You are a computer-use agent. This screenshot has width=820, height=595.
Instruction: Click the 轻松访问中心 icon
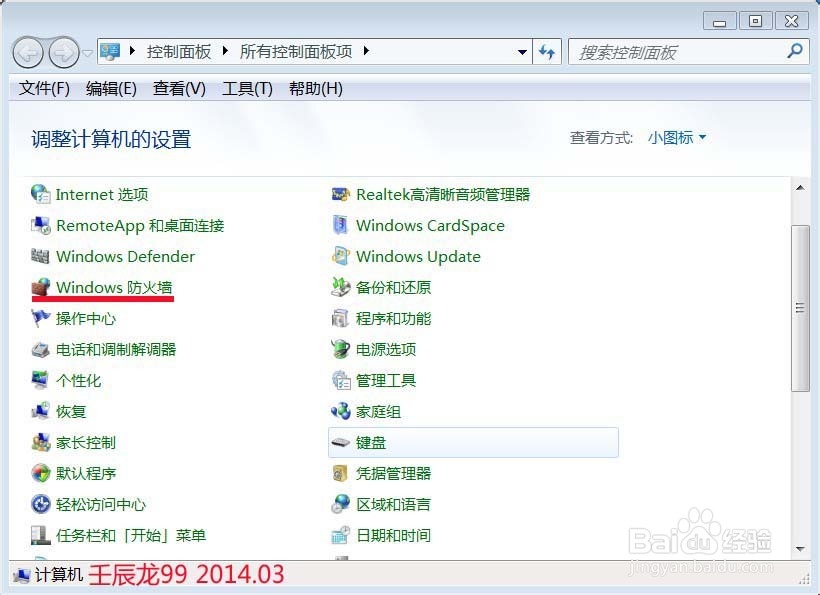(40, 504)
